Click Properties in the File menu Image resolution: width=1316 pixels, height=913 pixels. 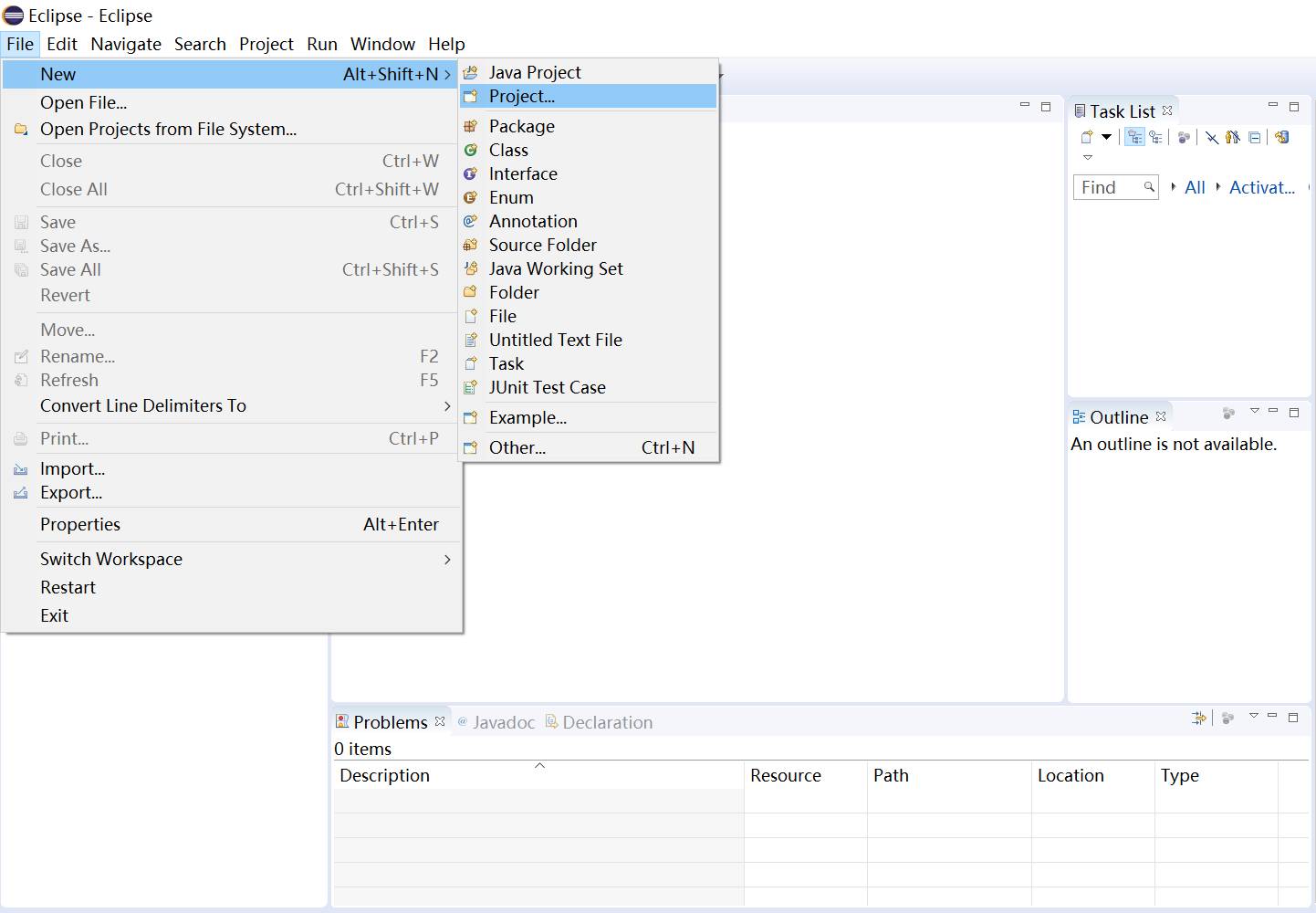pos(232,524)
